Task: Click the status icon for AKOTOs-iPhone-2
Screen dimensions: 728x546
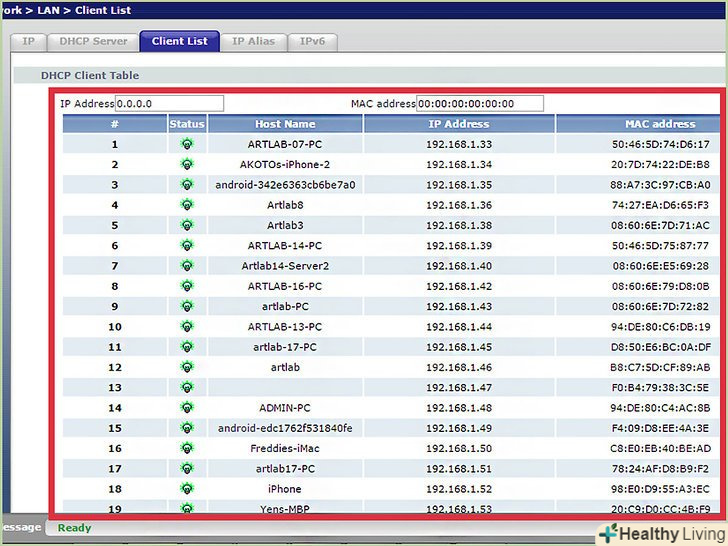Action: click(186, 164)
